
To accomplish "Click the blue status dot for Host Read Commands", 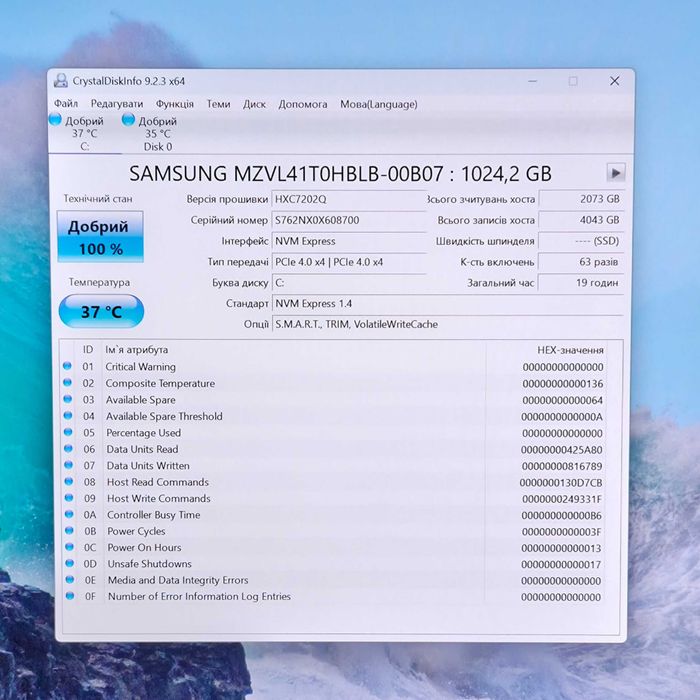I will (x=69, y=481).
